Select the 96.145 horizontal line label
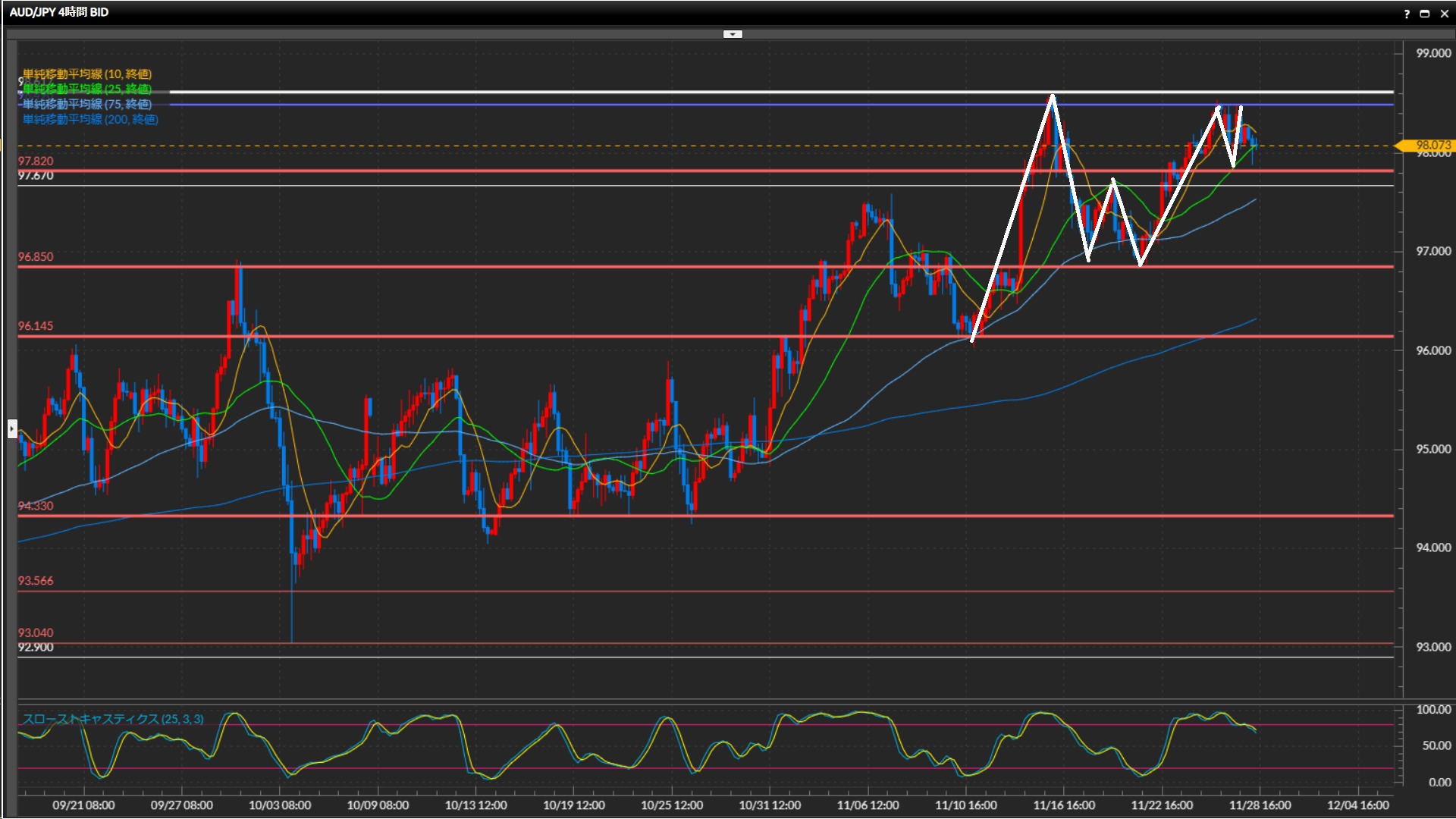The width and height of the screenshot is (1456, 819). coord(36,326)
